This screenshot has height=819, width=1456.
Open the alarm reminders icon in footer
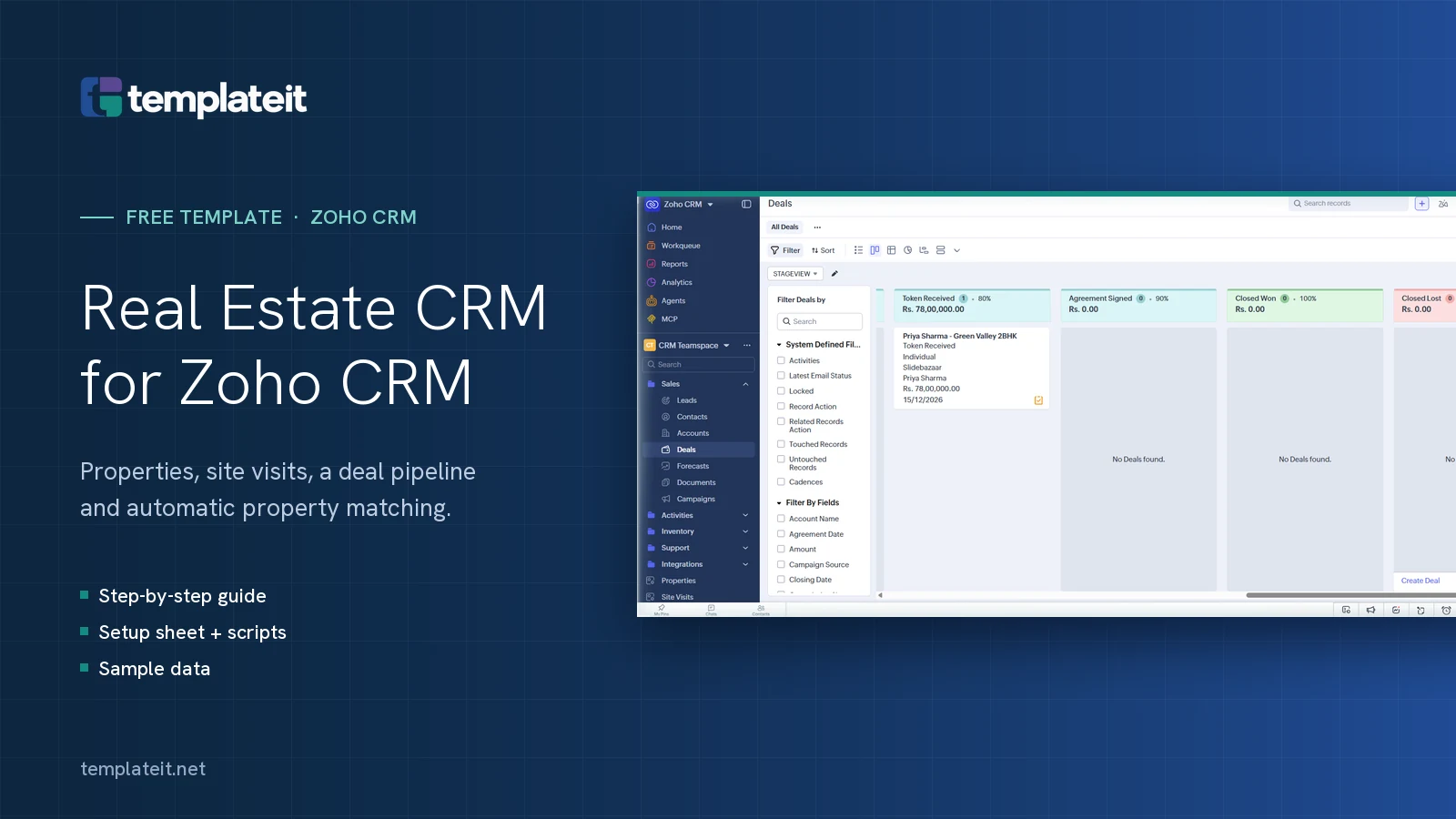[x=1446, y=611]
